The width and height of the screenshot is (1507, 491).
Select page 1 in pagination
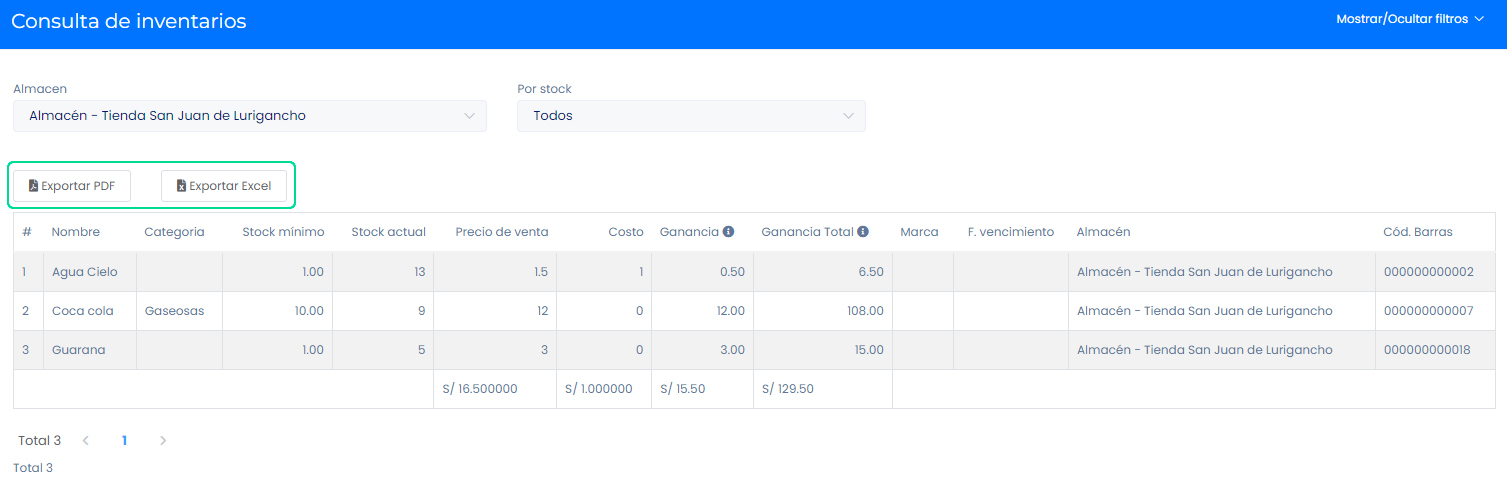(124, 441)
